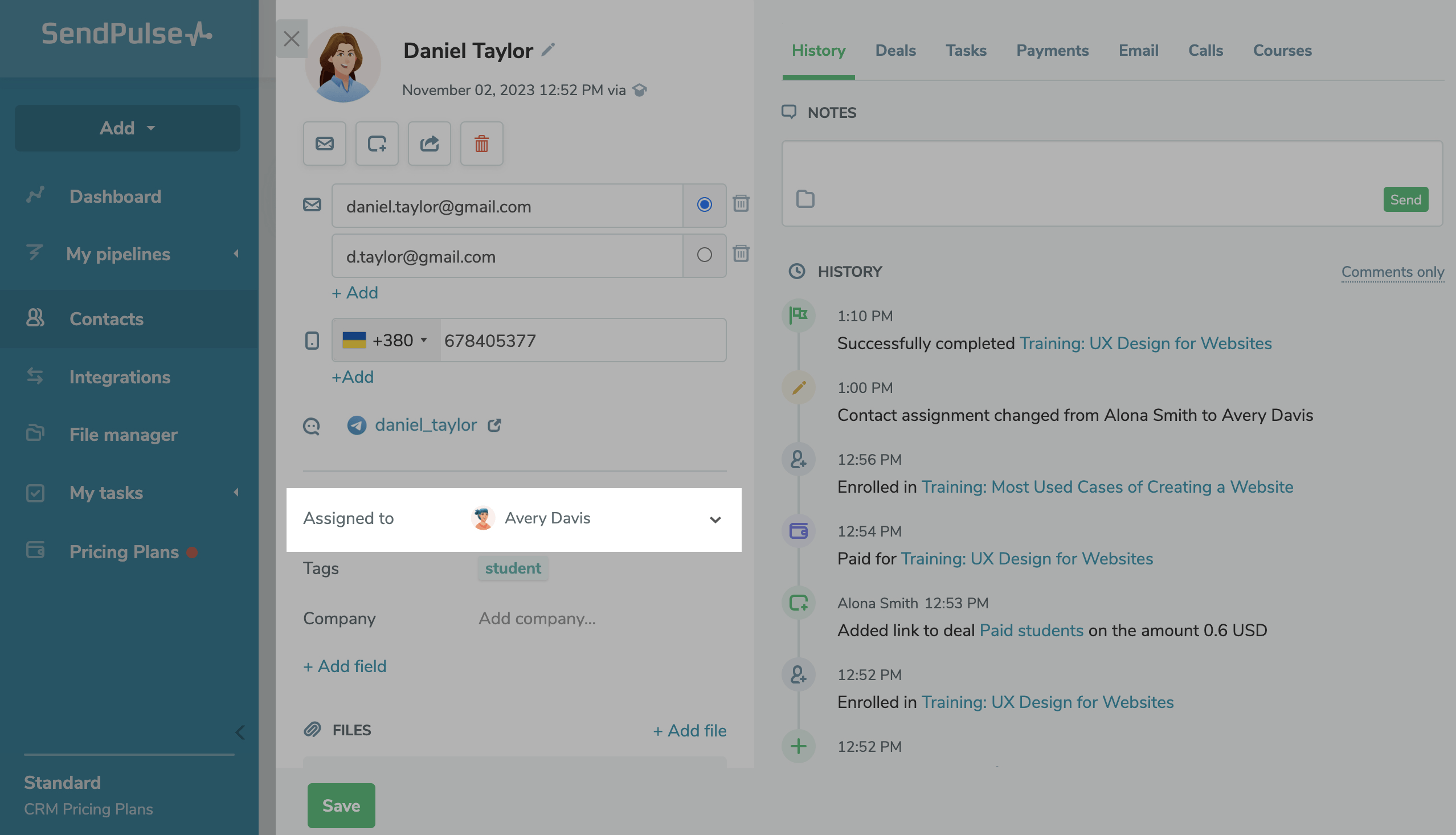The width and height of the screenshot is (1456, 835).
Task: Click the student tag chip
Action: pyautogui.click(x=513, y=568)
